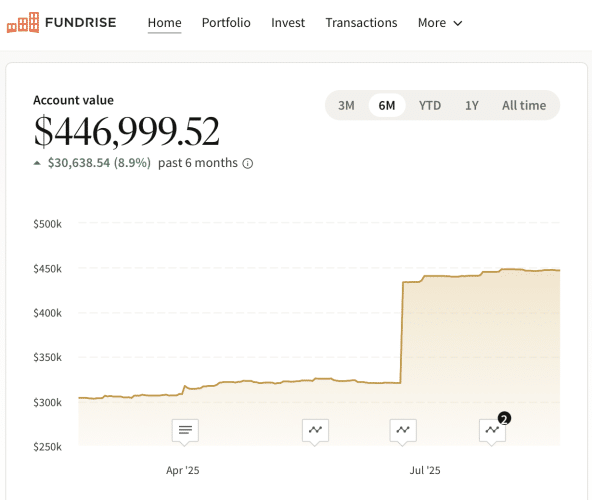The height and width of the screenshot is (500, 592).
Task: Switch chart to YTD range
Action: tap(430, 105)
